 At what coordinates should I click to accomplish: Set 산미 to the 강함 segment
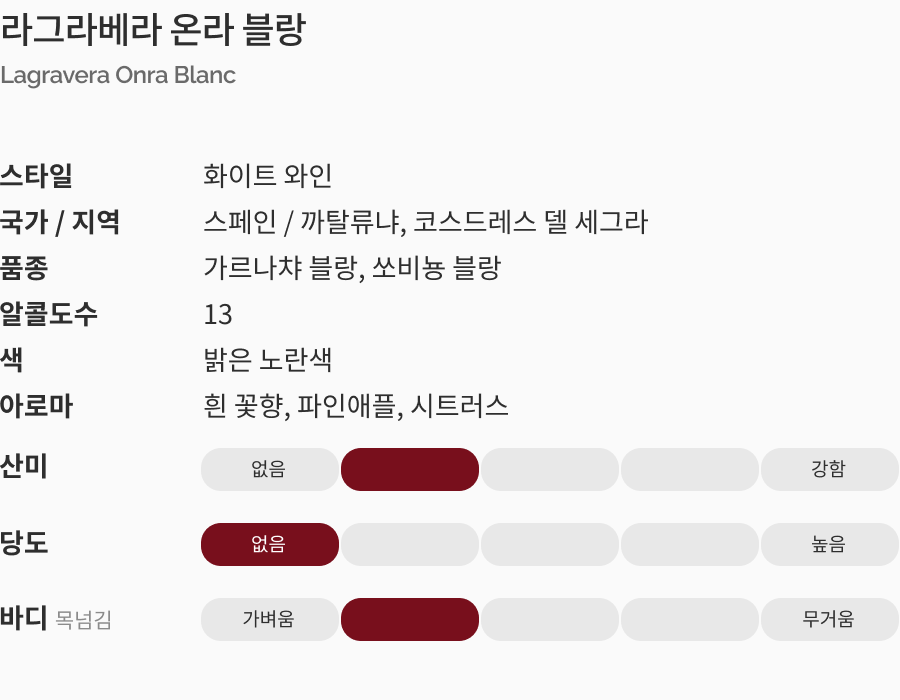click(x=829, y=470)
